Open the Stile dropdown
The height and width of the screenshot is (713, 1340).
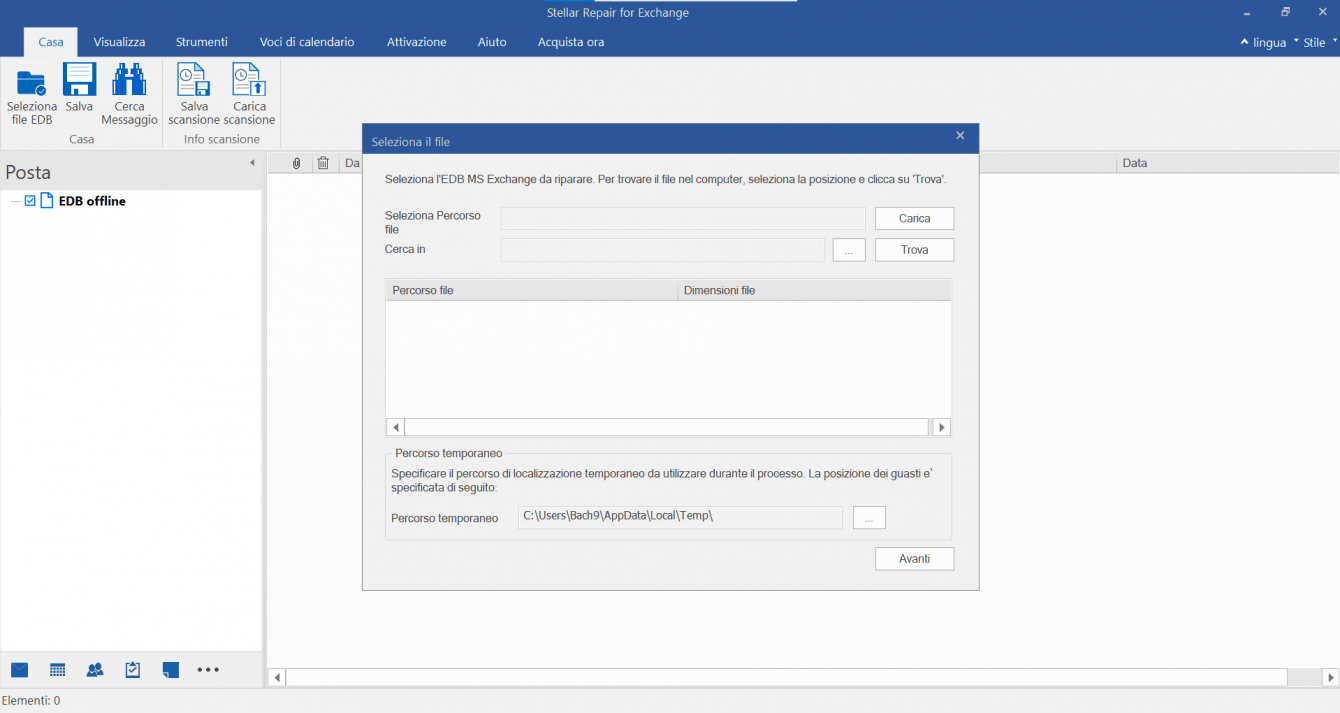click(x=1320, y=42)
